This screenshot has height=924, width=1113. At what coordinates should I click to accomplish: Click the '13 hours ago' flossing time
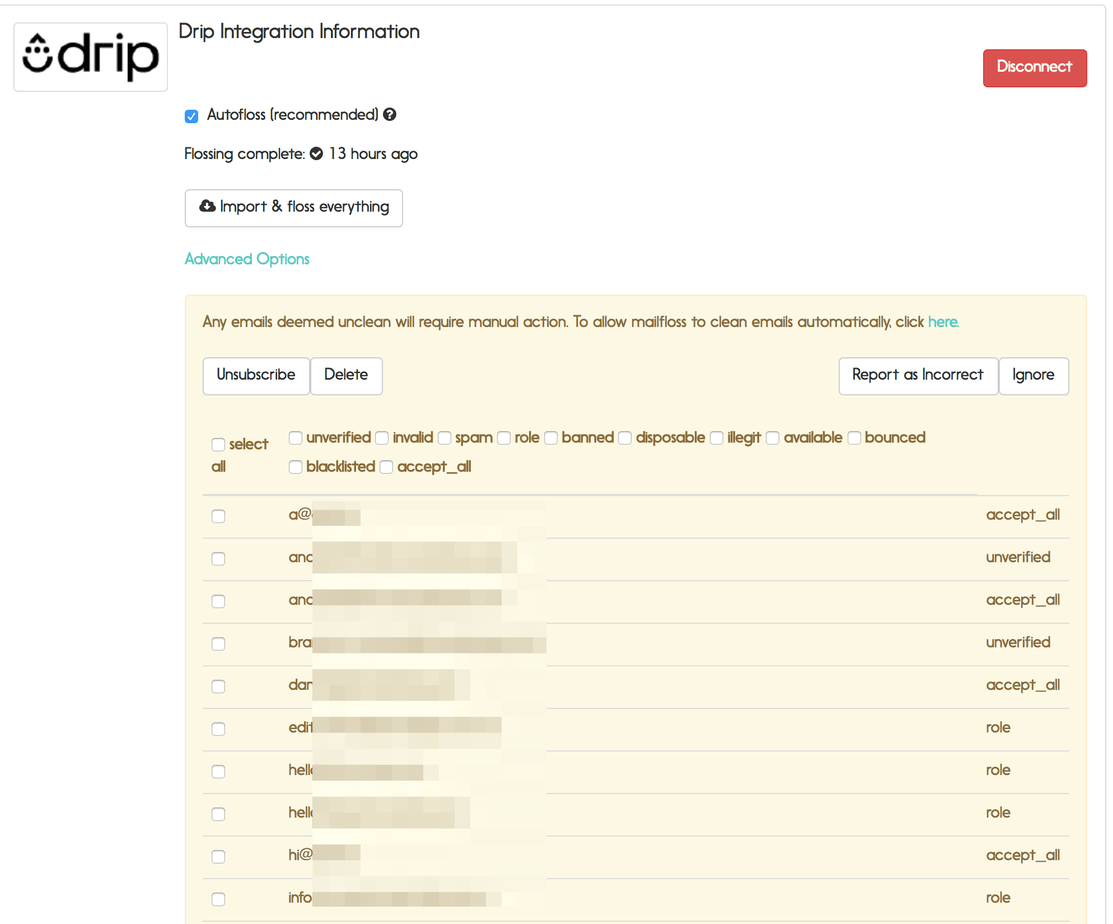(373, 154)
